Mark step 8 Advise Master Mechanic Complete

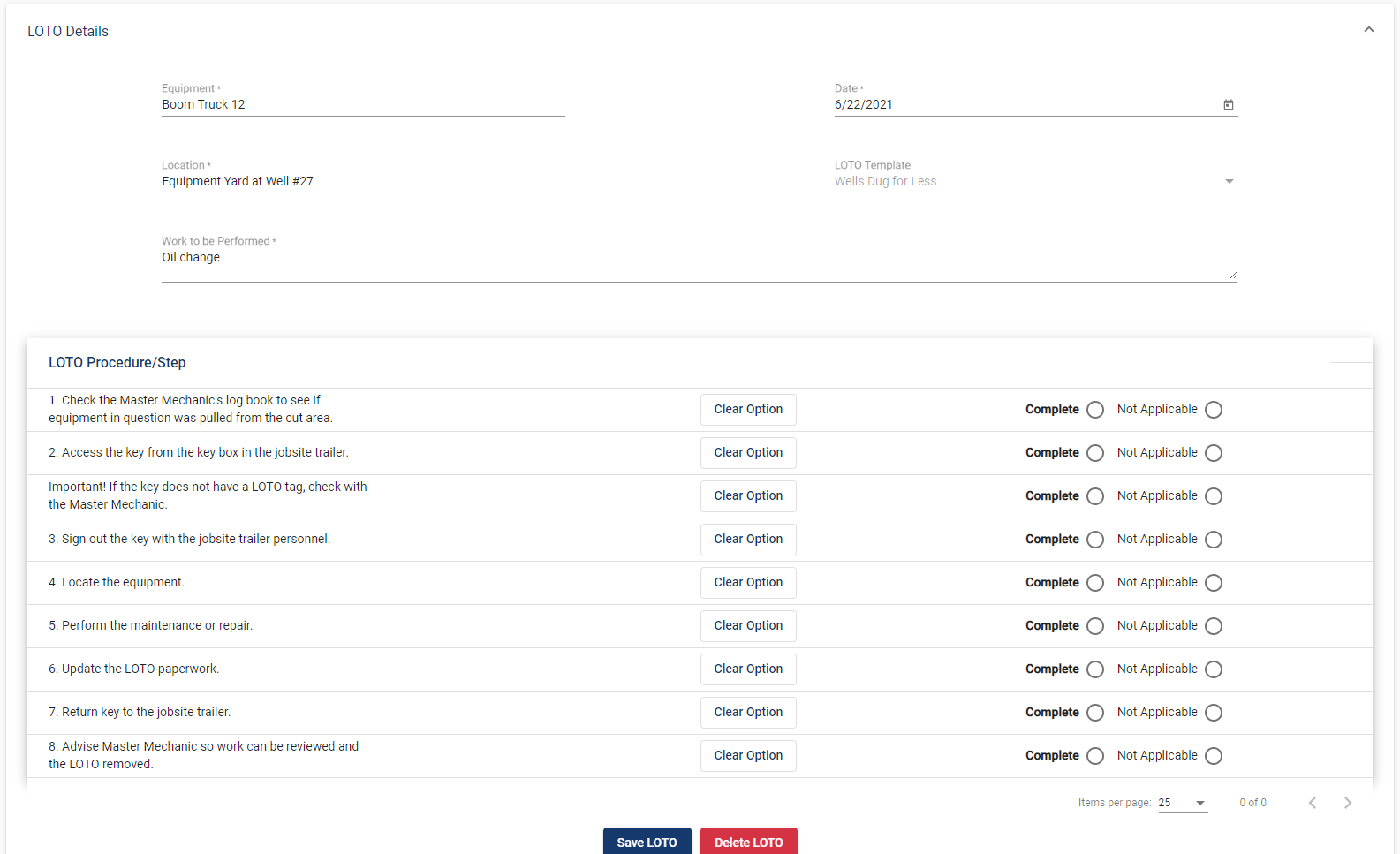click(1095, 756)
